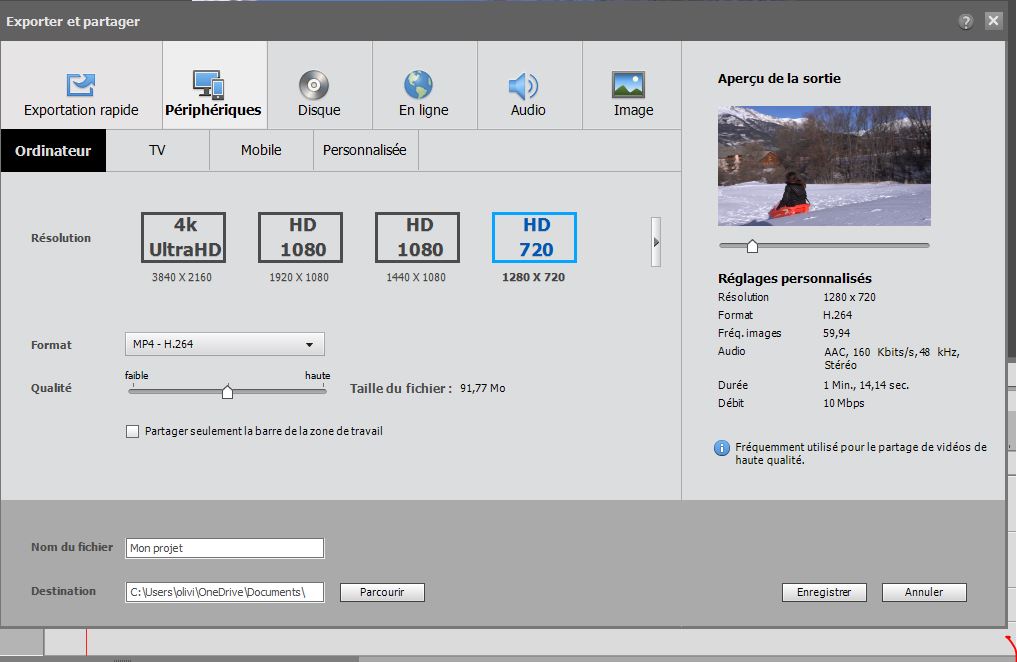Open the Format MP4 - H.264 dropdown
Image resolution: width=1017 pixels, height=662 pixels.
pos(224,345)
